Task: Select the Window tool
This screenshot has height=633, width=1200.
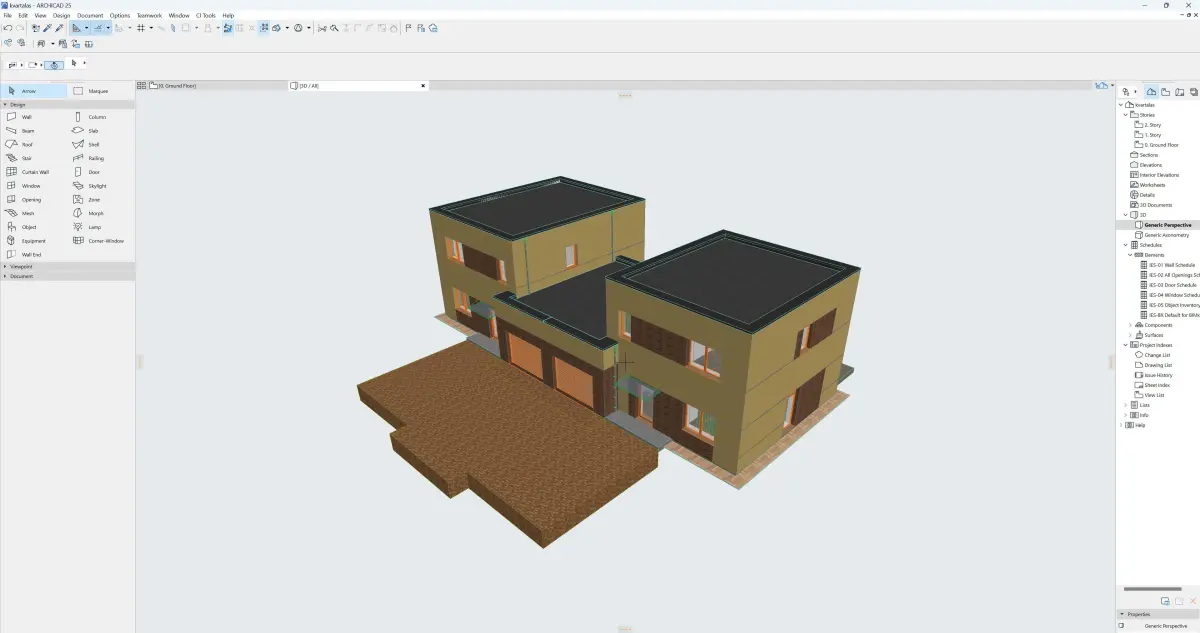Action: tap(34, 186)
